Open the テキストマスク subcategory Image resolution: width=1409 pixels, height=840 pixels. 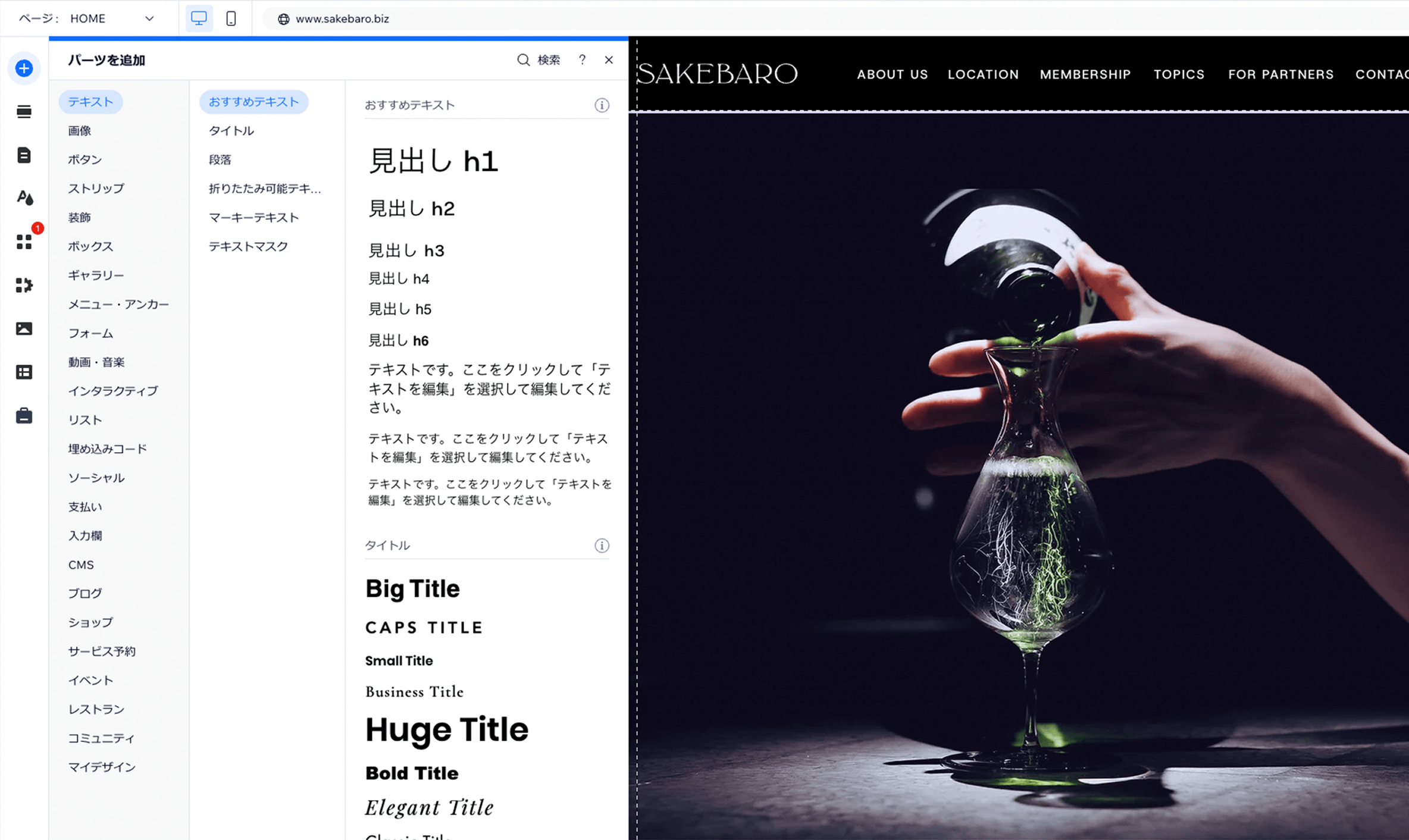248,246
